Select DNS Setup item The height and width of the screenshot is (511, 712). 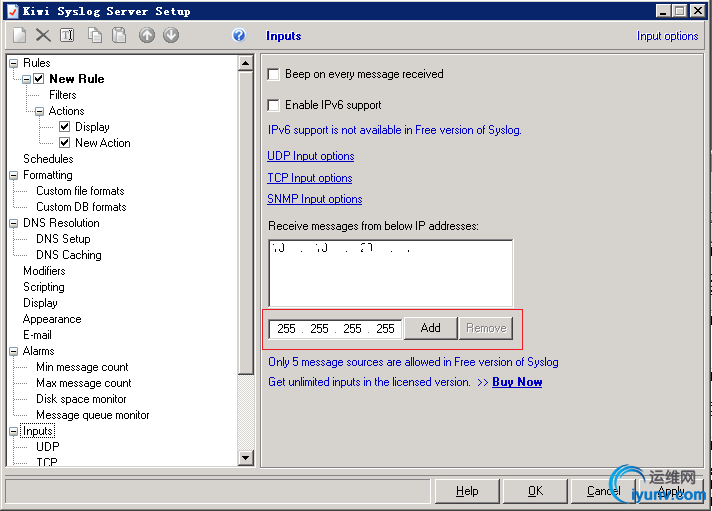63,239
